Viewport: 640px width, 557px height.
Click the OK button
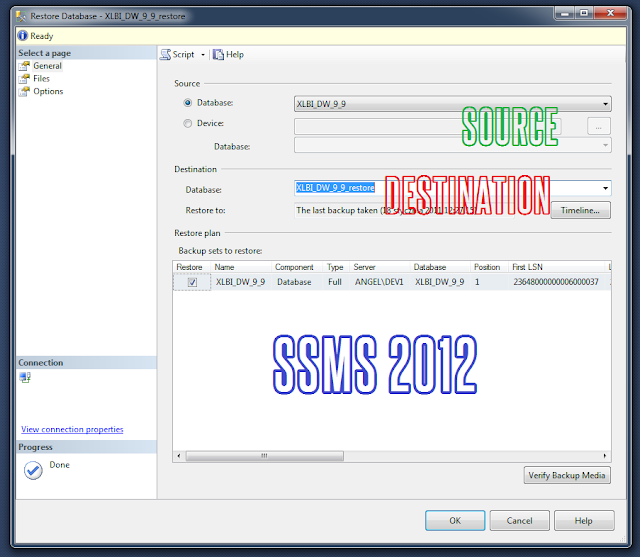click(455, 520)
